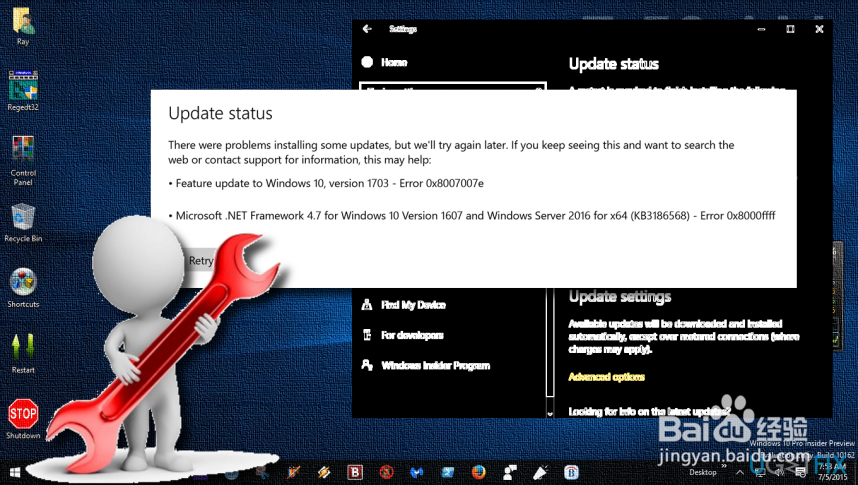Click the Settings sidebar scrollbar down arrow
Viewport: 858px width, 485px height.
(550, 413)
